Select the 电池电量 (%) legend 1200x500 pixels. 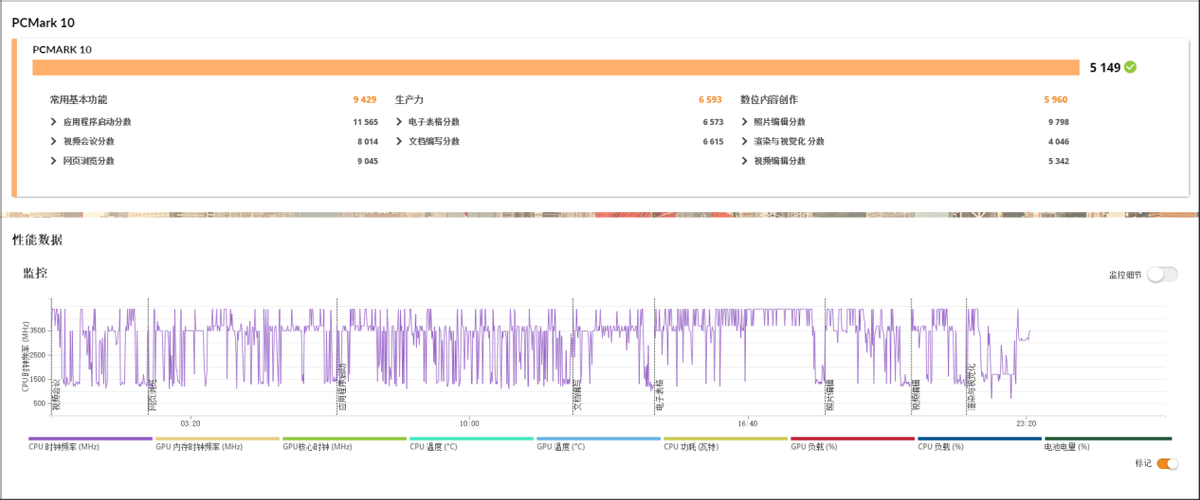pos(1107,443)
